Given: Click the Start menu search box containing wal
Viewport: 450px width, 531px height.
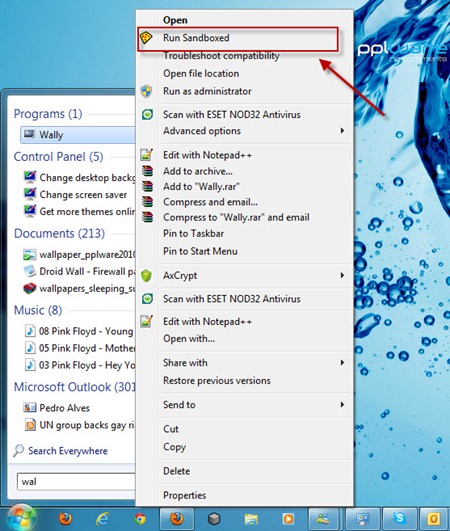Looking at the screenshot, I should [x=76, y=482].
